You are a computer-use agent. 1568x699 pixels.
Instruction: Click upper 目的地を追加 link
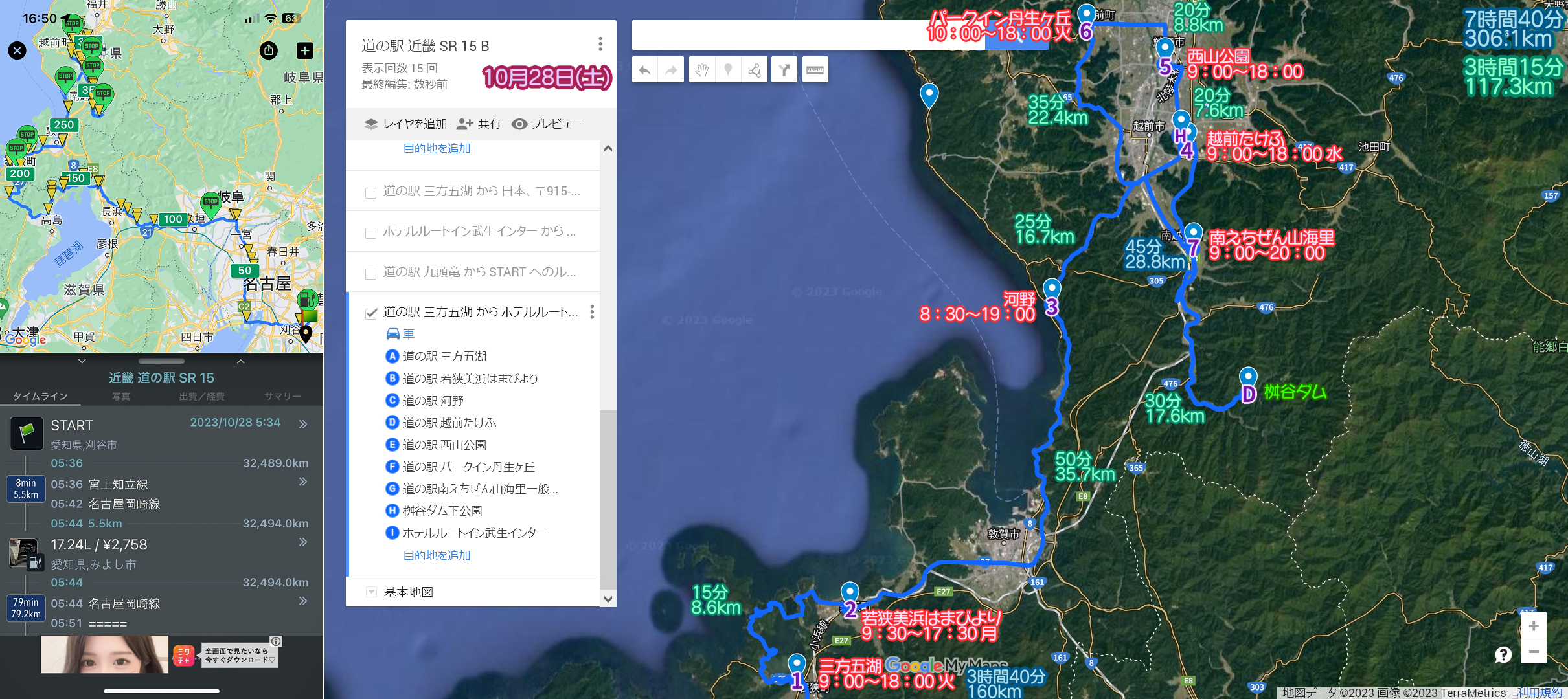pos(437,148)
